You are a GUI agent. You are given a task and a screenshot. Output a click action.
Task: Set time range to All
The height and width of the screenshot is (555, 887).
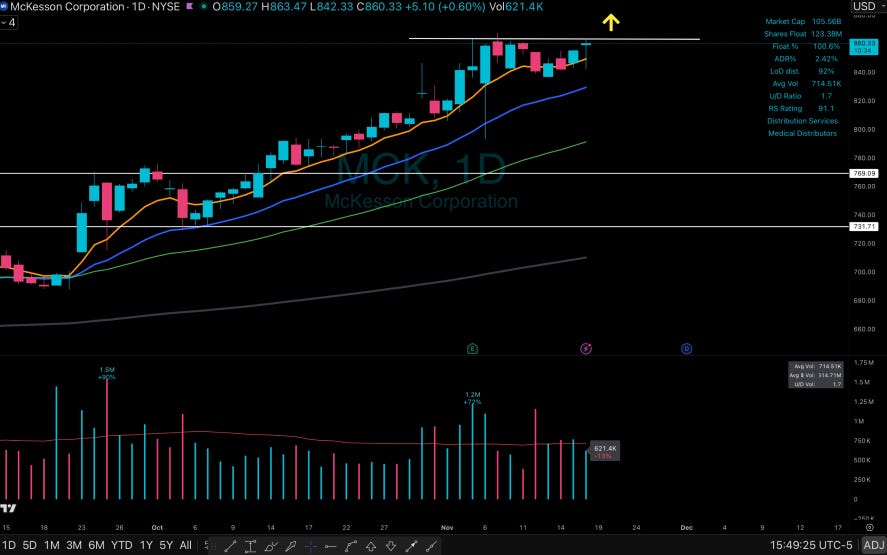pos(186,545)
